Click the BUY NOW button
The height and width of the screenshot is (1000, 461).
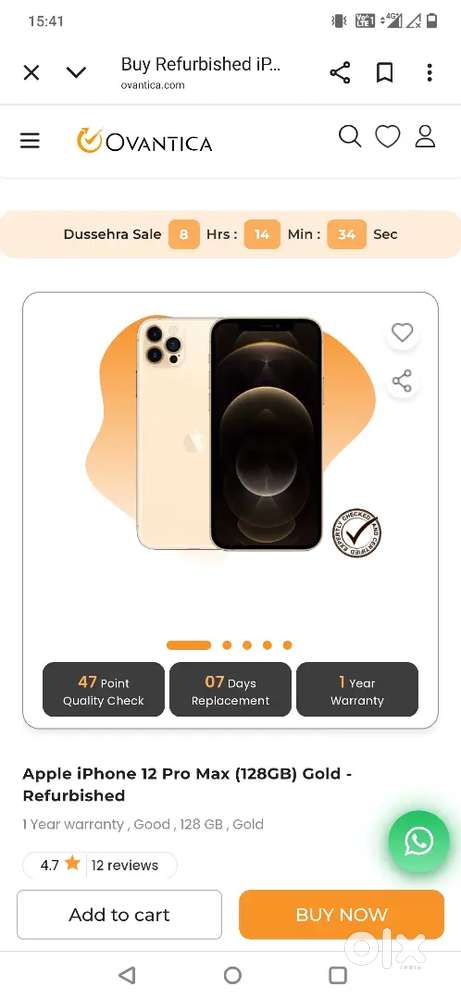pyautogui.click(x=341, y=915)
